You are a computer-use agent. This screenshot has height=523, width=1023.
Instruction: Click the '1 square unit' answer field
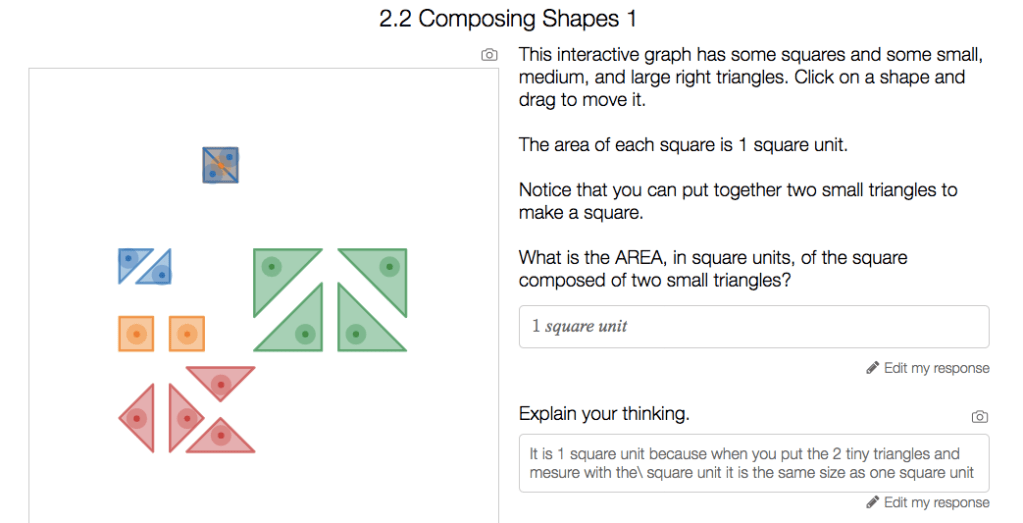pyautogui.click(x=753, y=327)
